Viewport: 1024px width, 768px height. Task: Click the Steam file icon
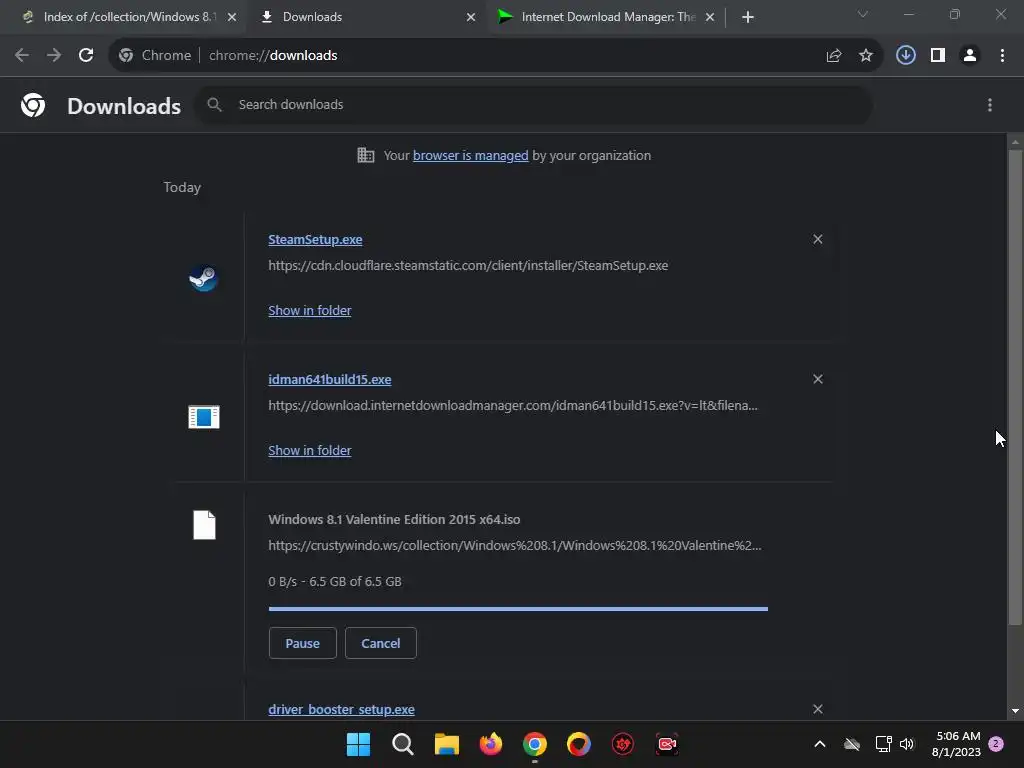coord(204,279)
